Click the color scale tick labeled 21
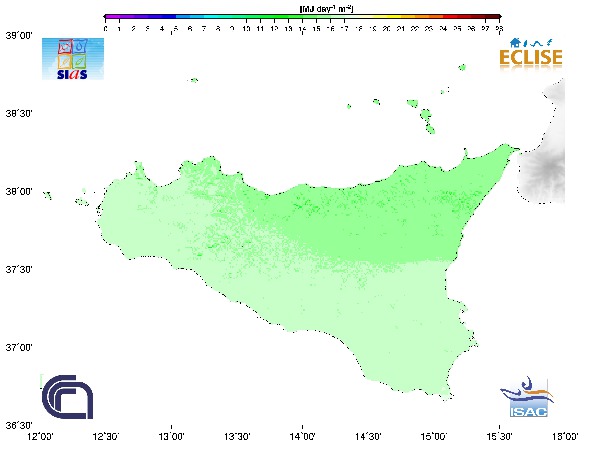 point(401,29)
